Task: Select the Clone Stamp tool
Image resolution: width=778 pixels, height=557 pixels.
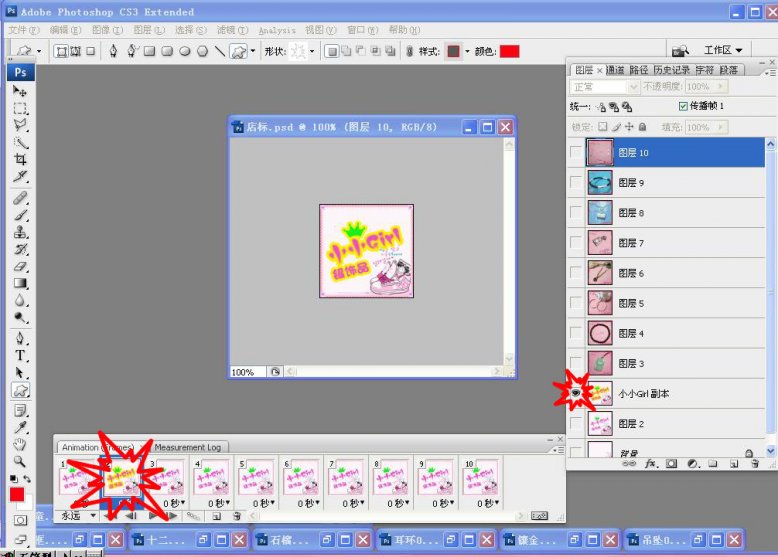Action: coord(20,232)
